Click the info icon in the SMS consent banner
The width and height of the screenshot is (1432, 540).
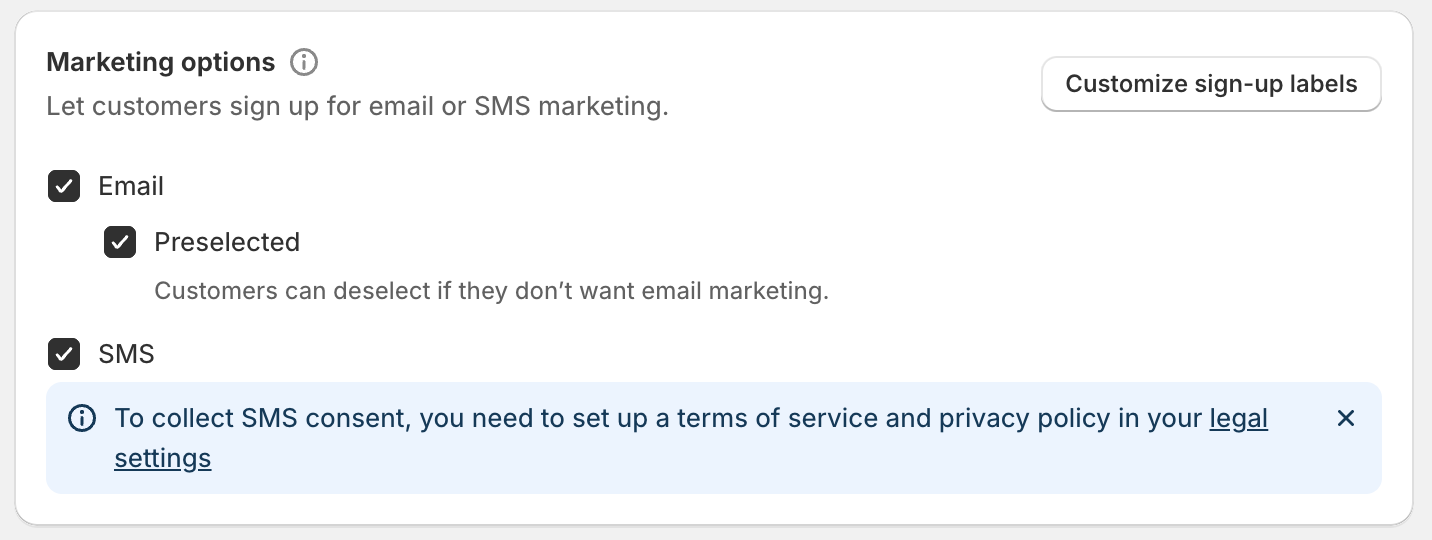click(82, 418)
